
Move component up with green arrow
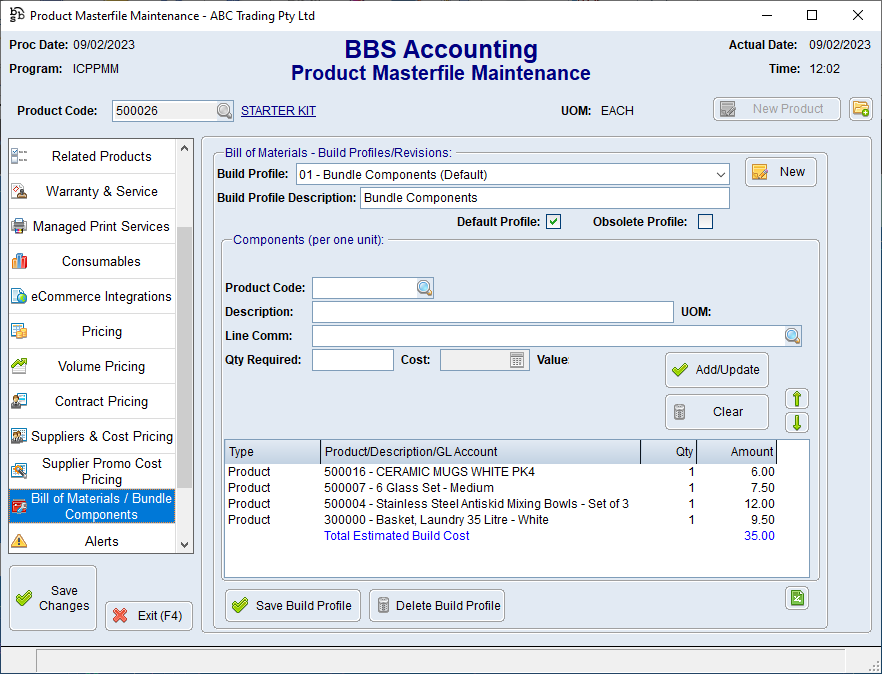pos(797,399)
